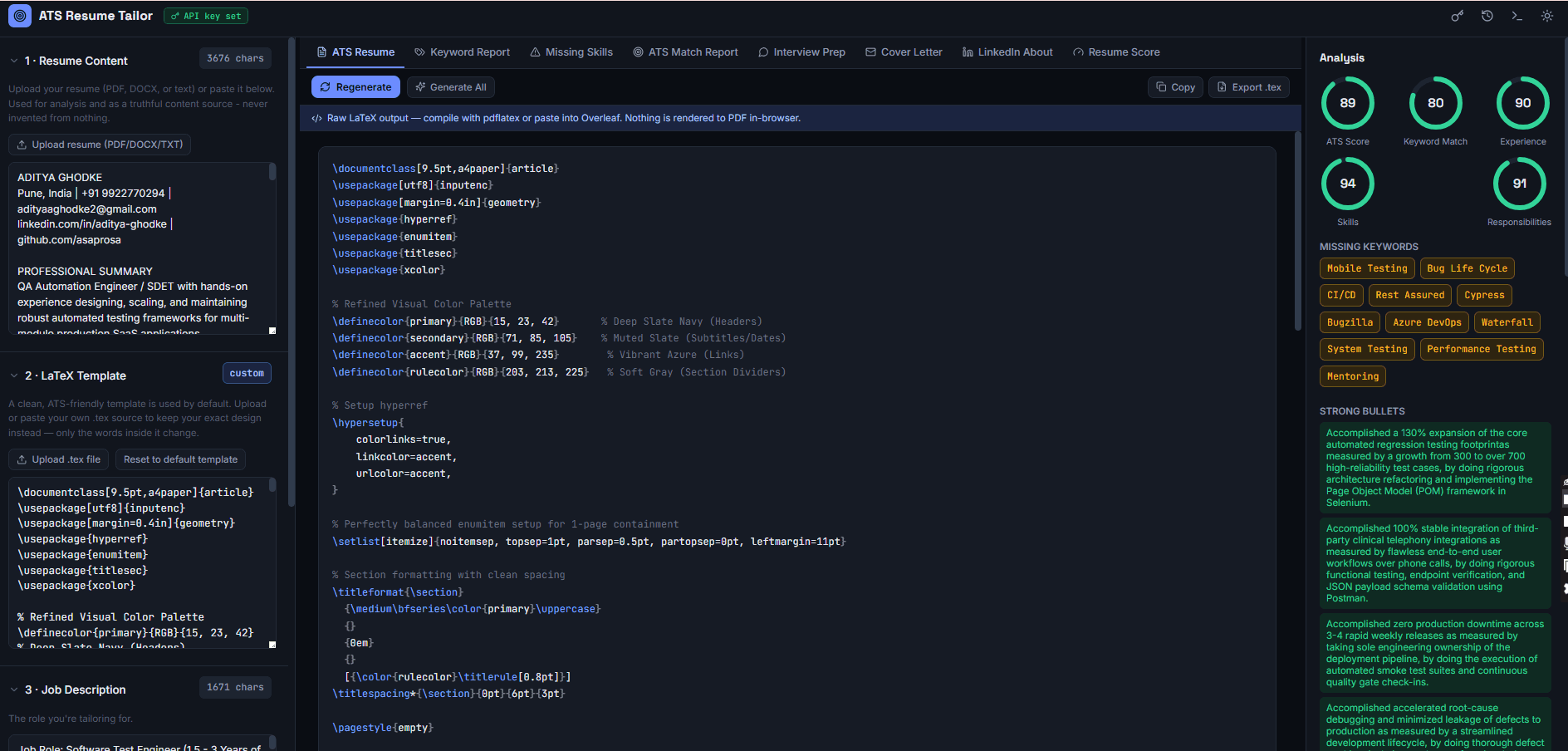
Task: Click the Generate All button
Action: pos(451,87)
